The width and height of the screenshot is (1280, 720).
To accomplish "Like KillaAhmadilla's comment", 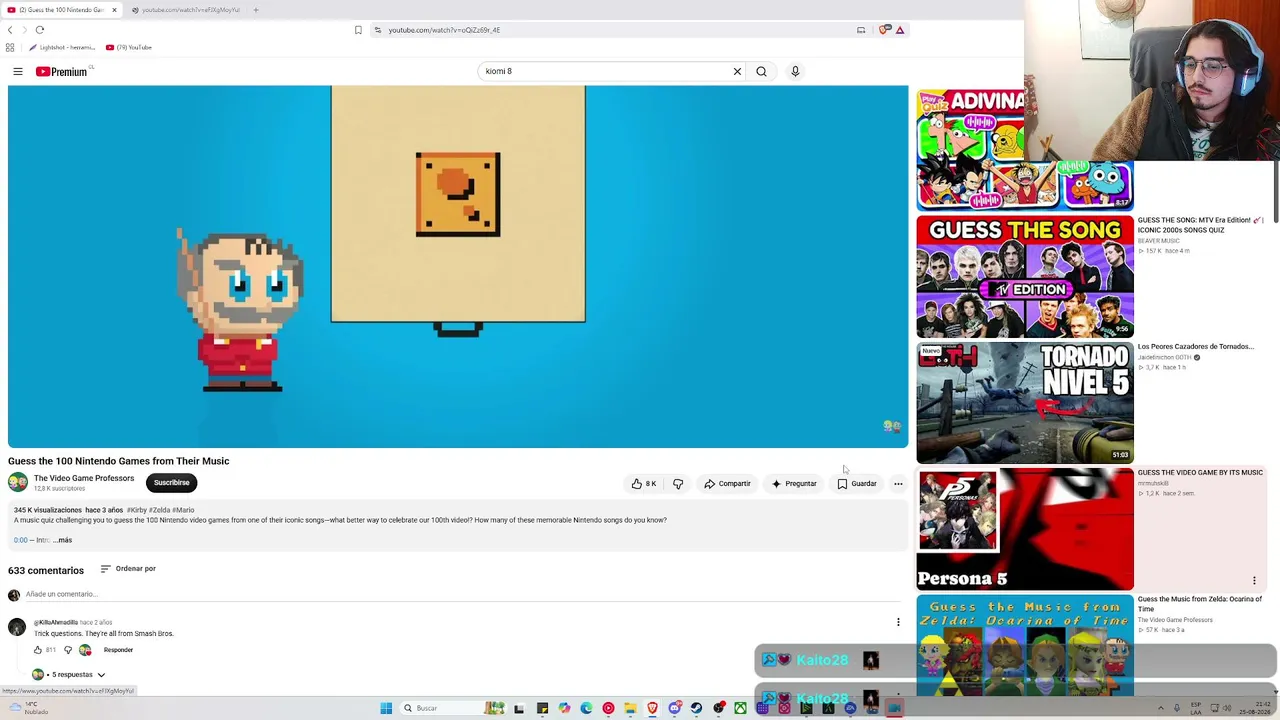I will (38, 650).
